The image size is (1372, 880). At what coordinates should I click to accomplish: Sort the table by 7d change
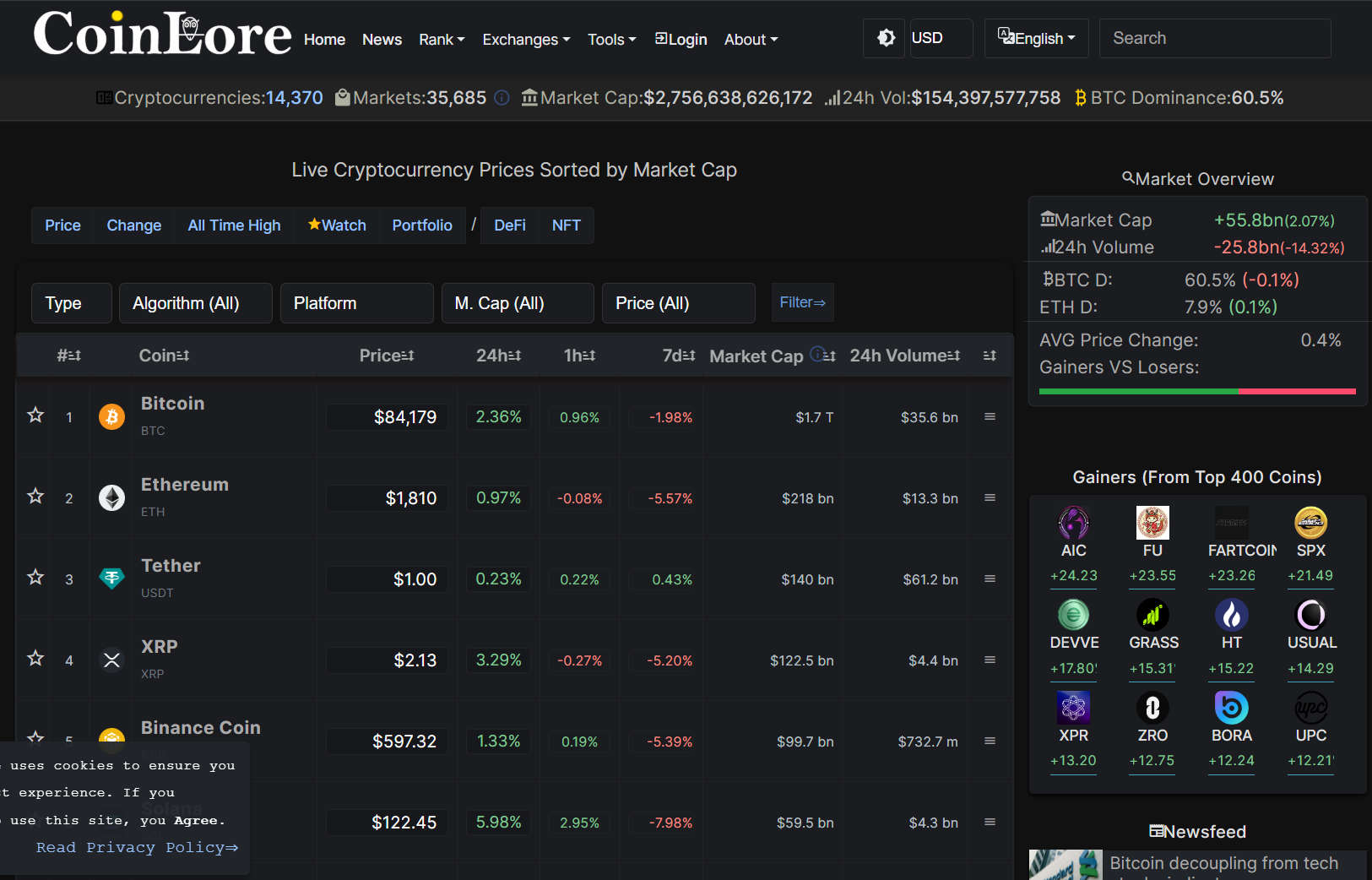pos(678,356)
